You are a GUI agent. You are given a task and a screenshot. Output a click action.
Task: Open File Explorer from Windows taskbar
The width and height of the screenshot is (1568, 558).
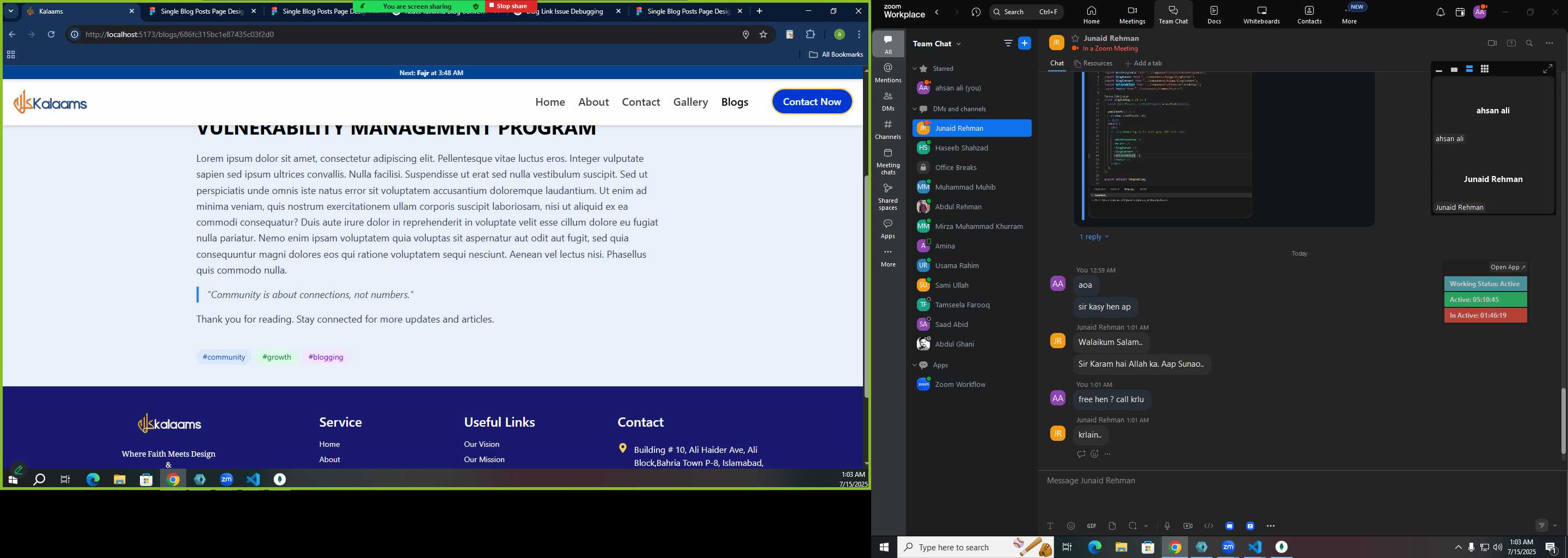pyautogui.click(x=1121, y=548)
